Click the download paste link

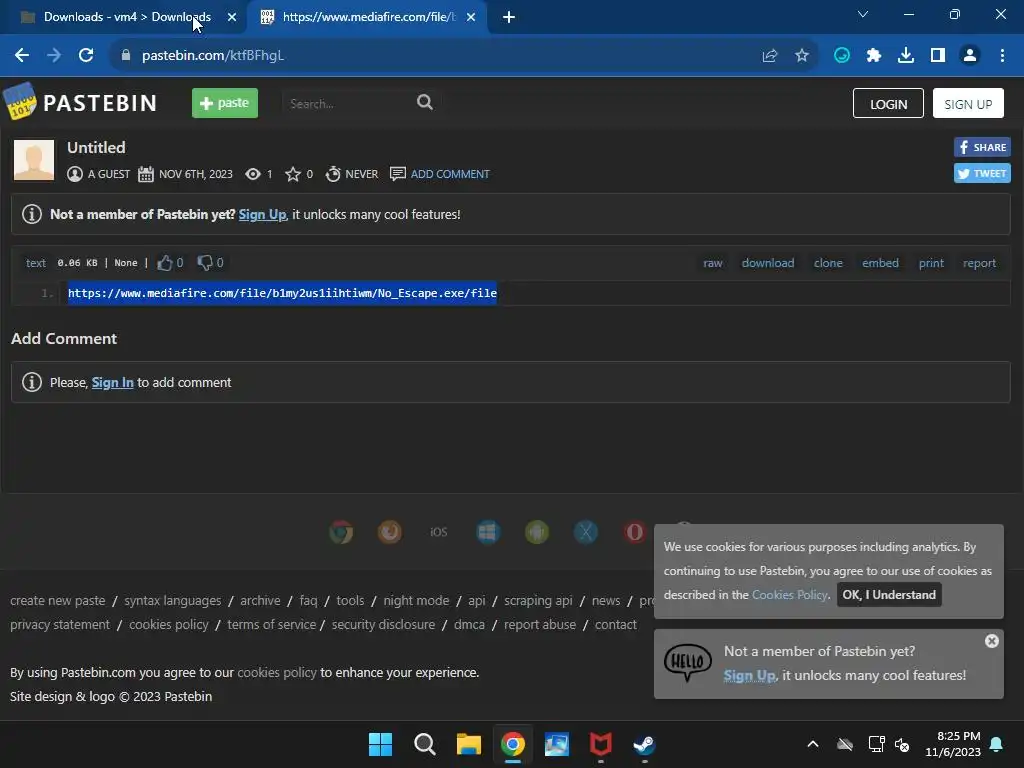768,263
